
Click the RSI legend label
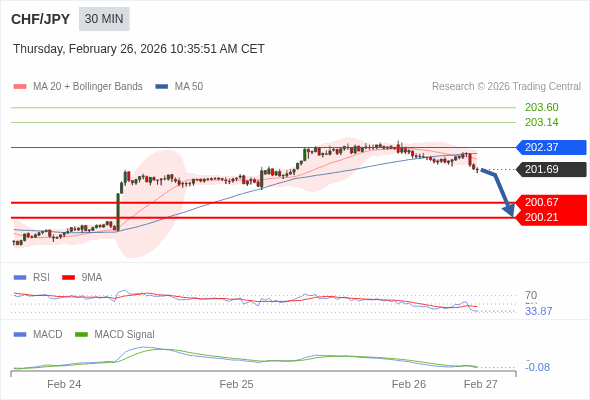(41, 278)
